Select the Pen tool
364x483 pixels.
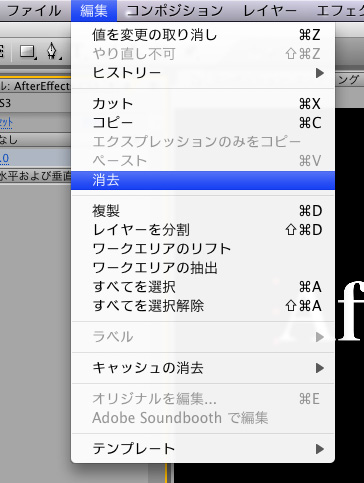pyautogui.click(x=53, y=52)
